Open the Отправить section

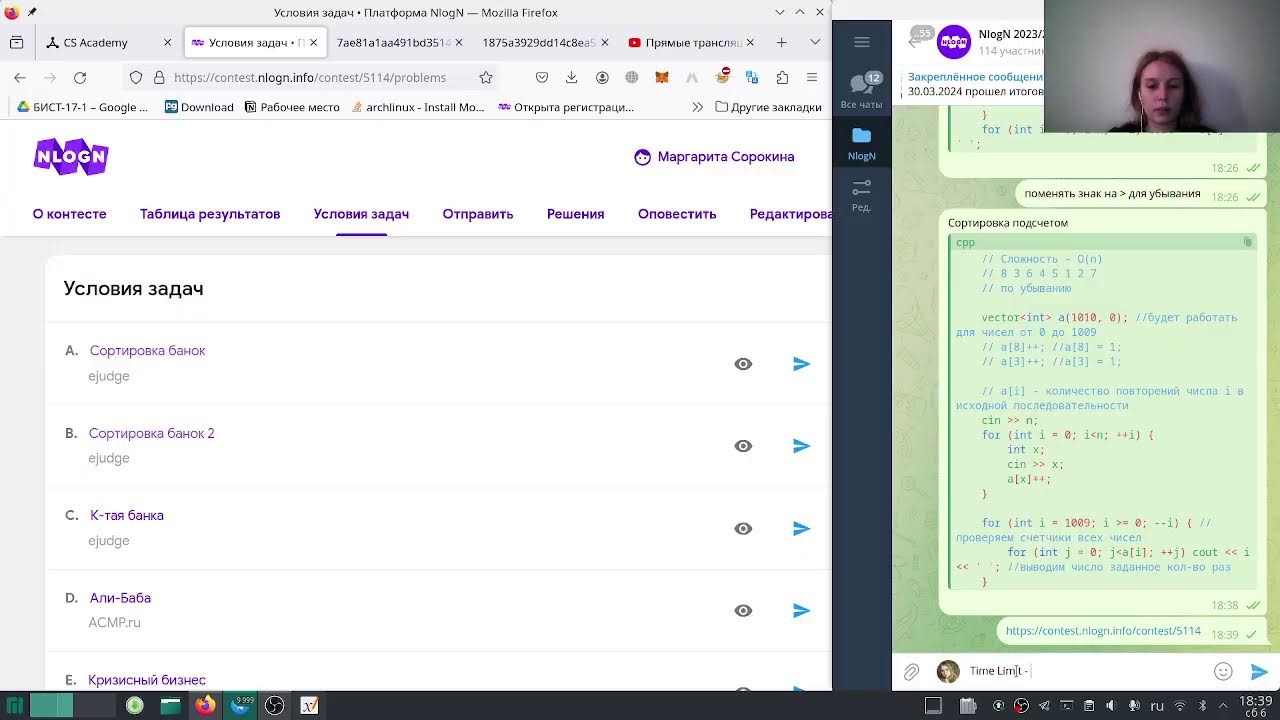[478, 214]
